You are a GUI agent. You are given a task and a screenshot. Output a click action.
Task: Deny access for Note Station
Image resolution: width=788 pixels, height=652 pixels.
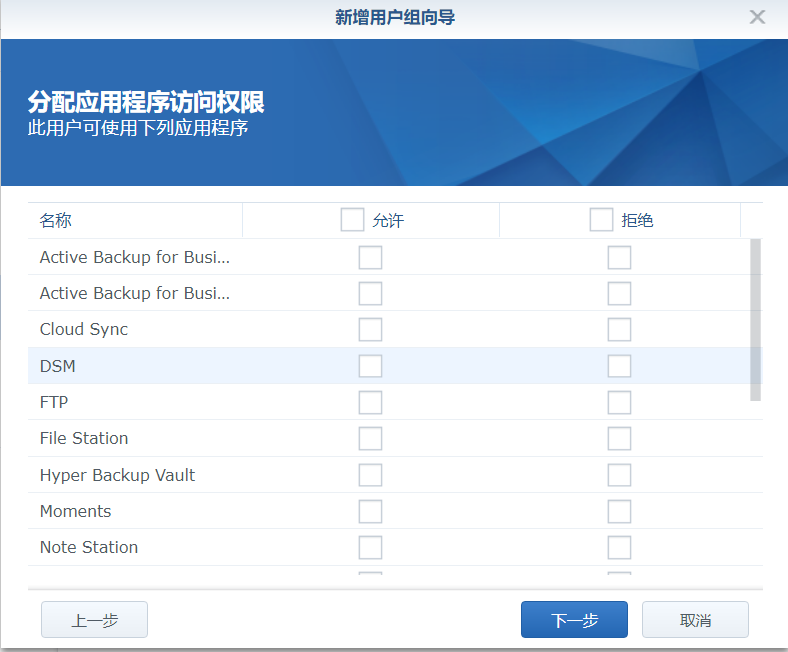[x=619, y=547]
